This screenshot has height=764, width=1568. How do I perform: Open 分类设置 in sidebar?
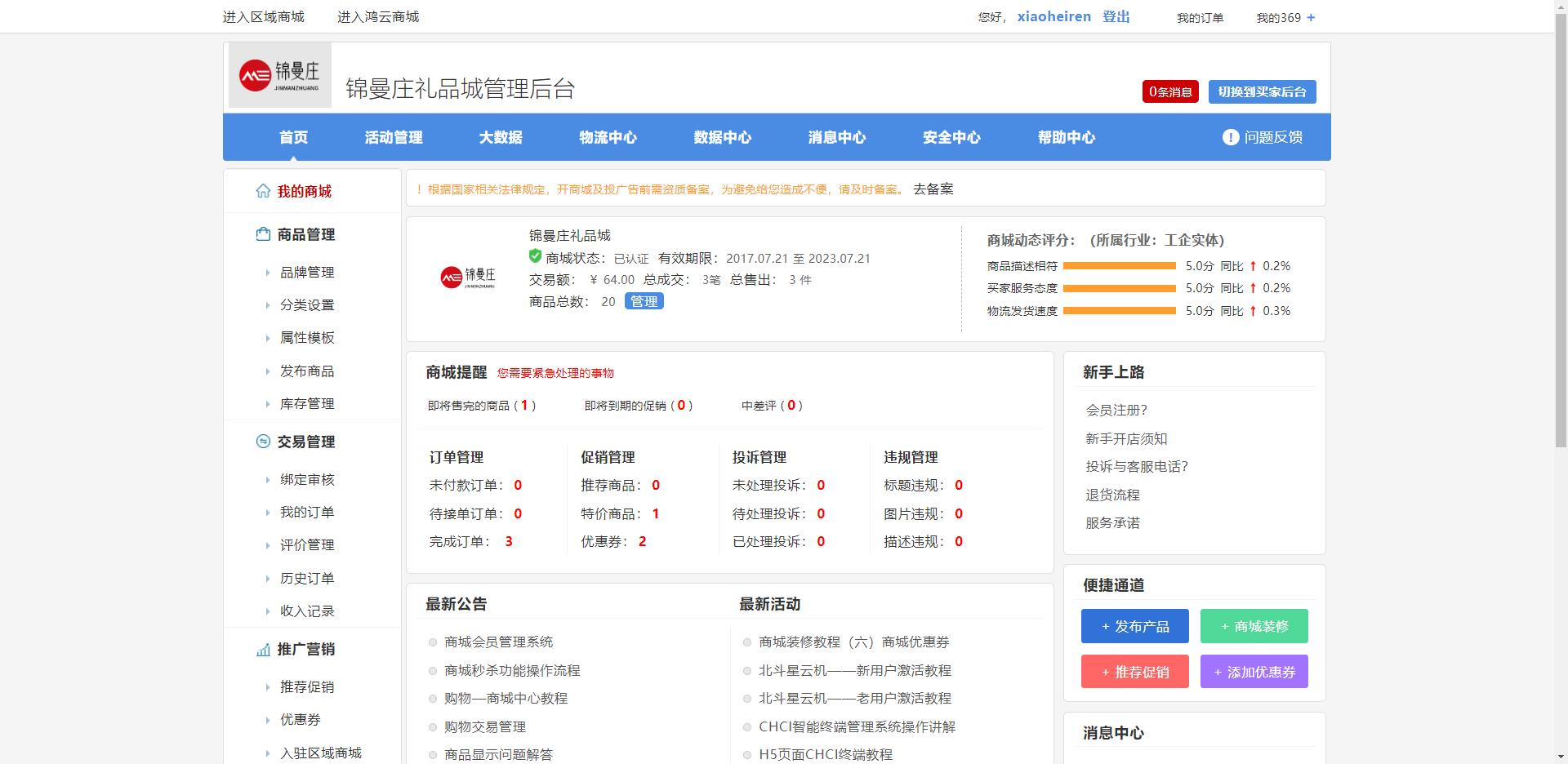click(x=307, y=304)
